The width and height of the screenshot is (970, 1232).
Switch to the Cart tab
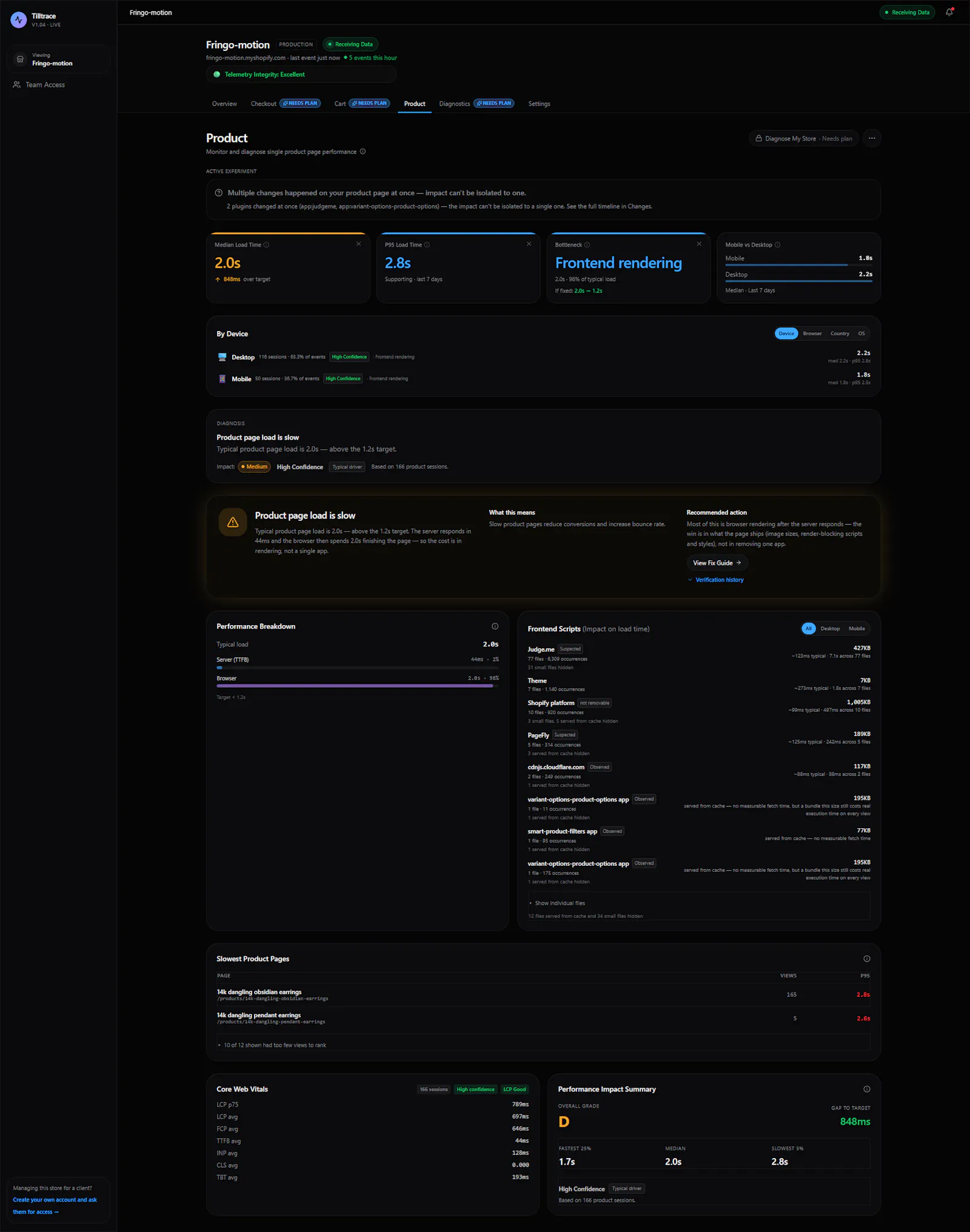(x=362, y=104)
